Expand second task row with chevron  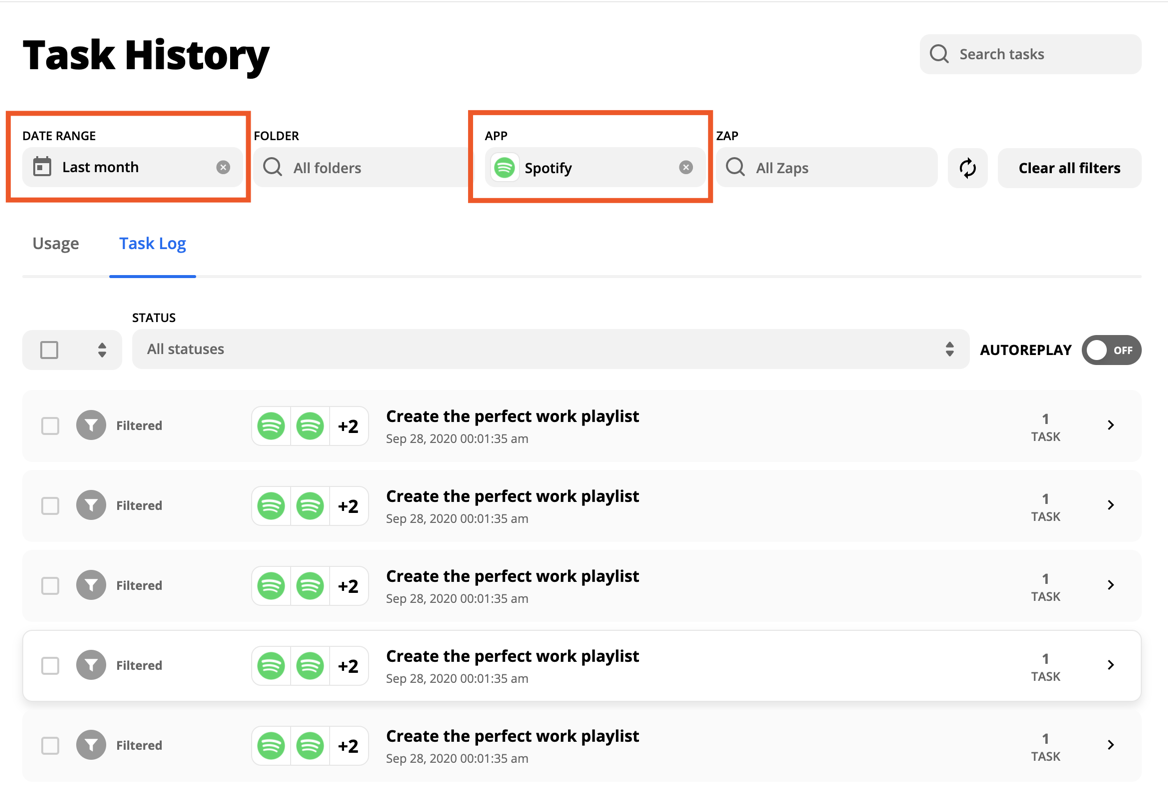(x=1111, y=505)
